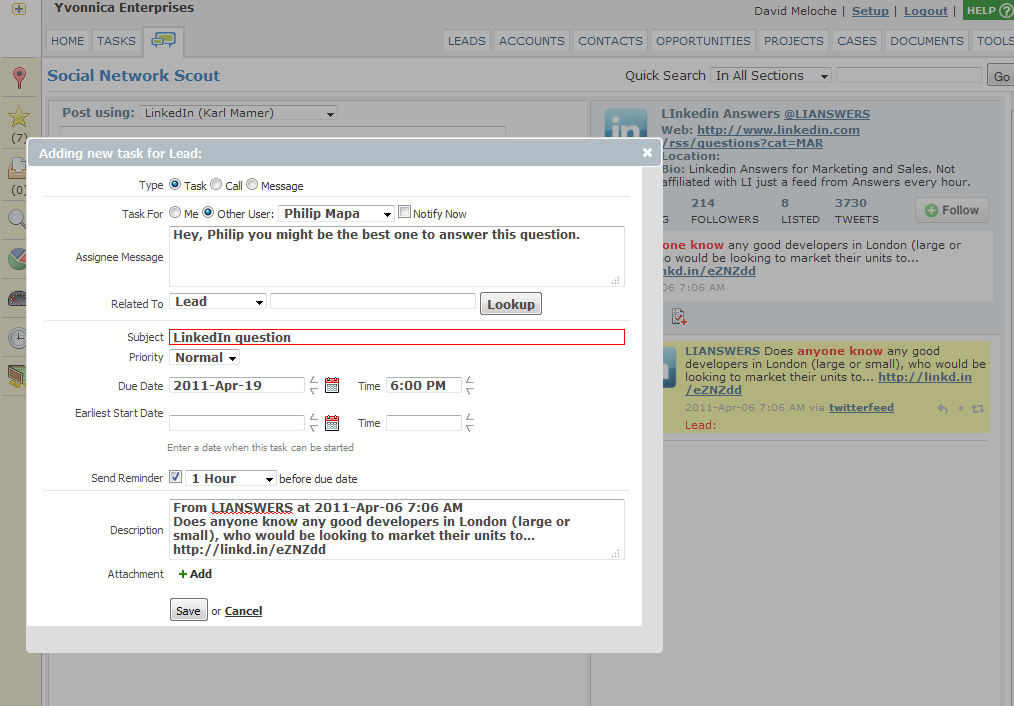This screenshot has height=706, width=1014.
Task: Click the retweet icon on LIANSWERS tweet
Action: point(978,409)
